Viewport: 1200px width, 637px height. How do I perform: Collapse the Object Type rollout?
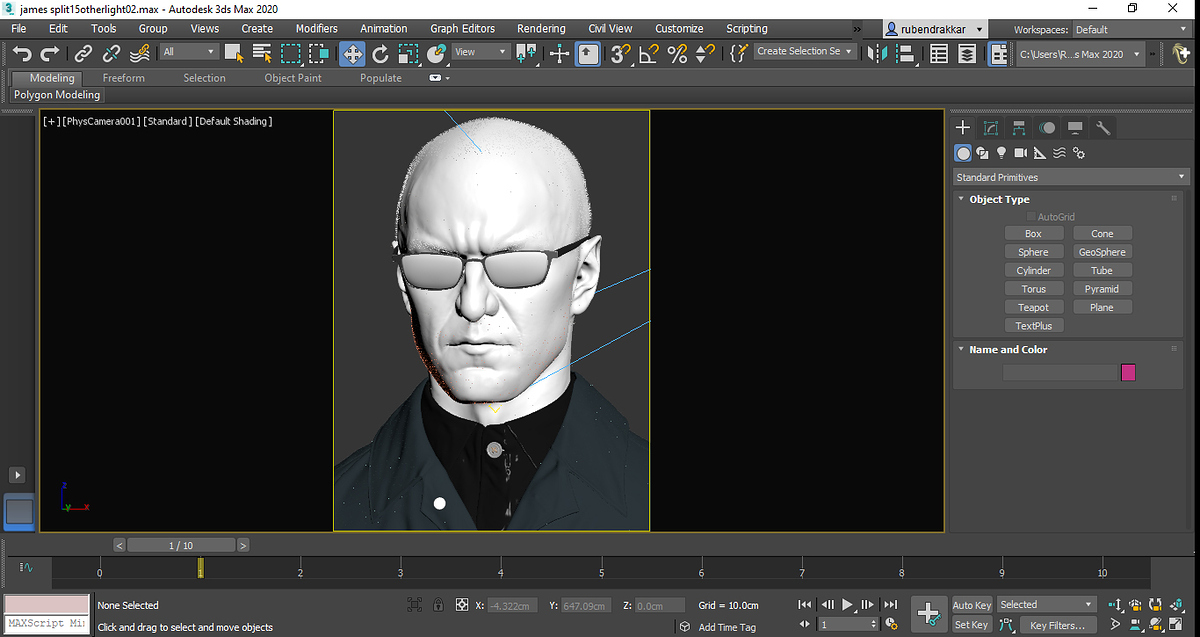tap(999, 199)
